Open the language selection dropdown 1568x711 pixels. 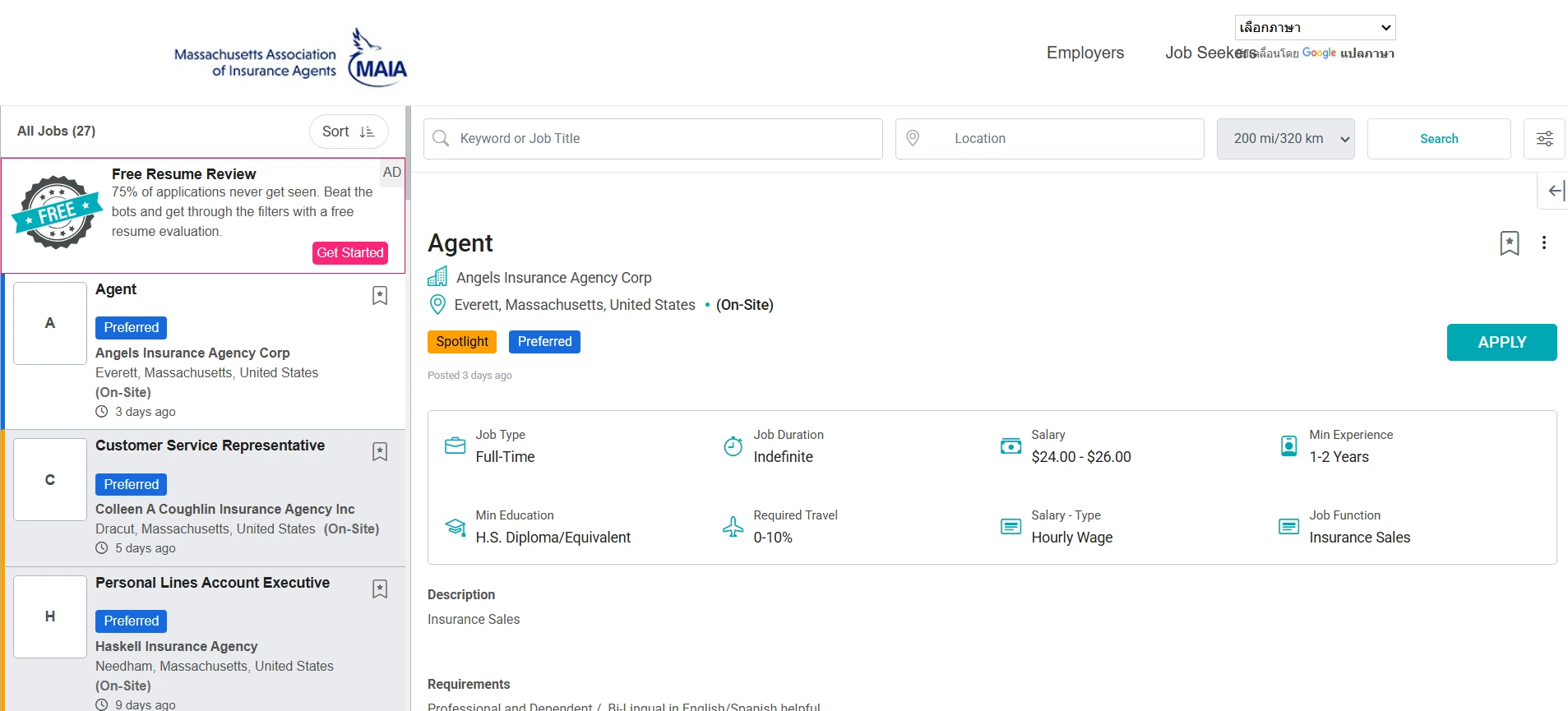(x=1315, y=27)
